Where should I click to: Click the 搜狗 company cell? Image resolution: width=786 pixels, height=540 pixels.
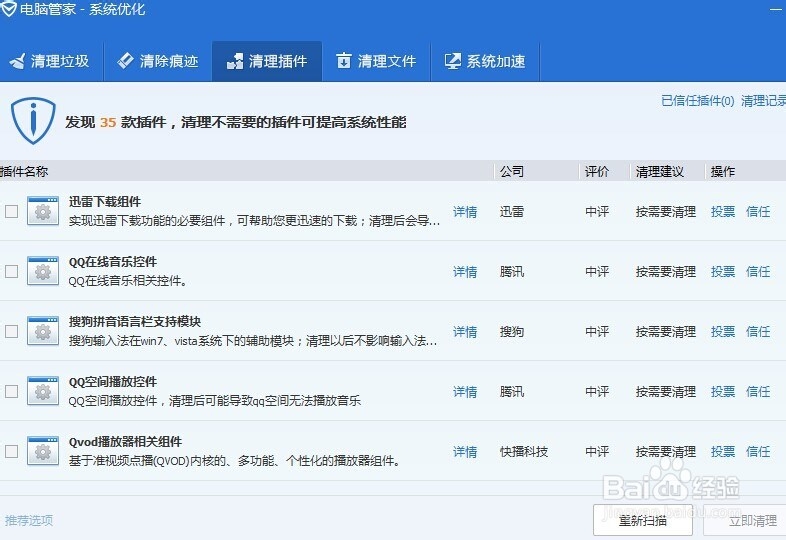point(512,331)
